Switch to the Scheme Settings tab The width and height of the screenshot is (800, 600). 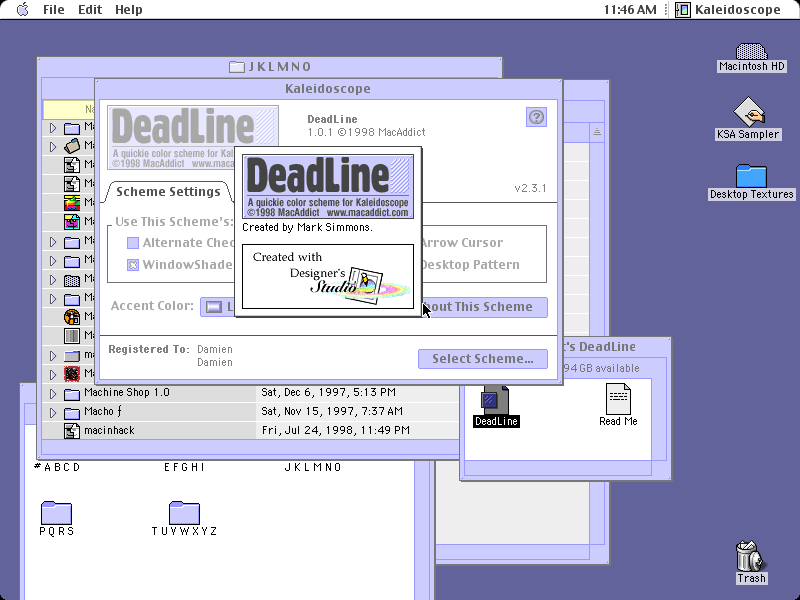point(168,192)
